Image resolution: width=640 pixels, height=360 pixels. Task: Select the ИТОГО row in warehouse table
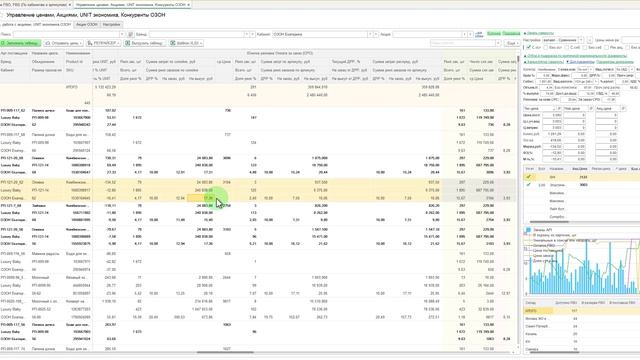[582, 311]
